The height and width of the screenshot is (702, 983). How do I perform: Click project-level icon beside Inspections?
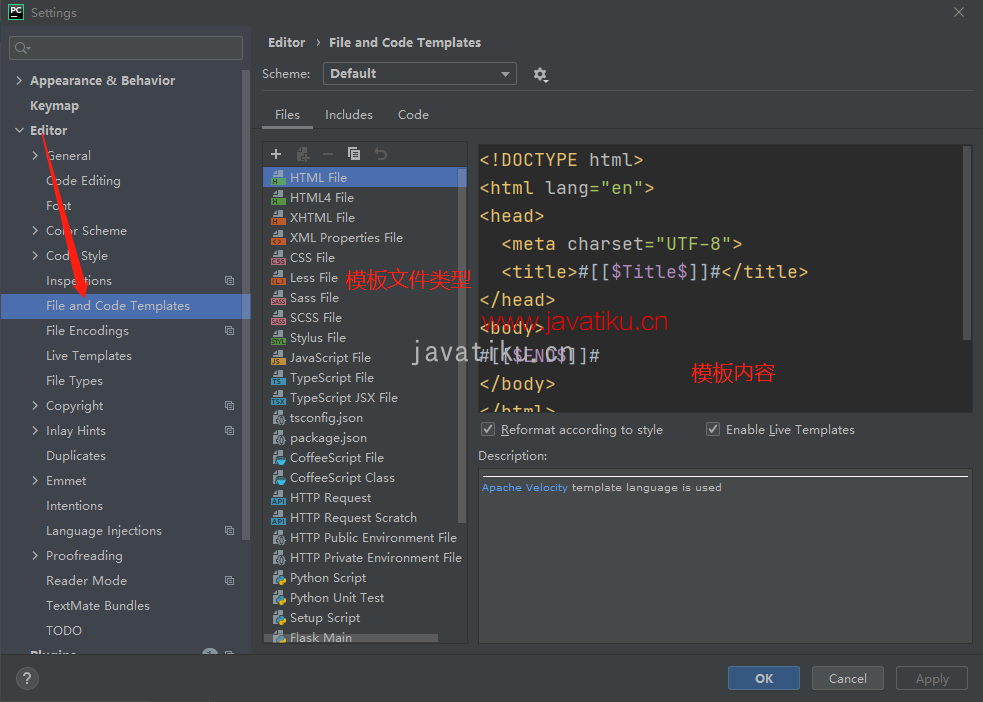[229, 281]
